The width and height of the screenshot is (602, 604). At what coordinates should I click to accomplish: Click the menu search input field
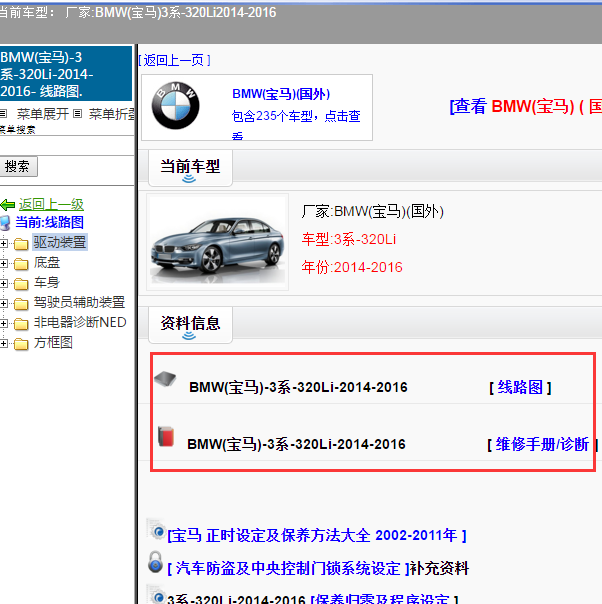coord(67,146)
